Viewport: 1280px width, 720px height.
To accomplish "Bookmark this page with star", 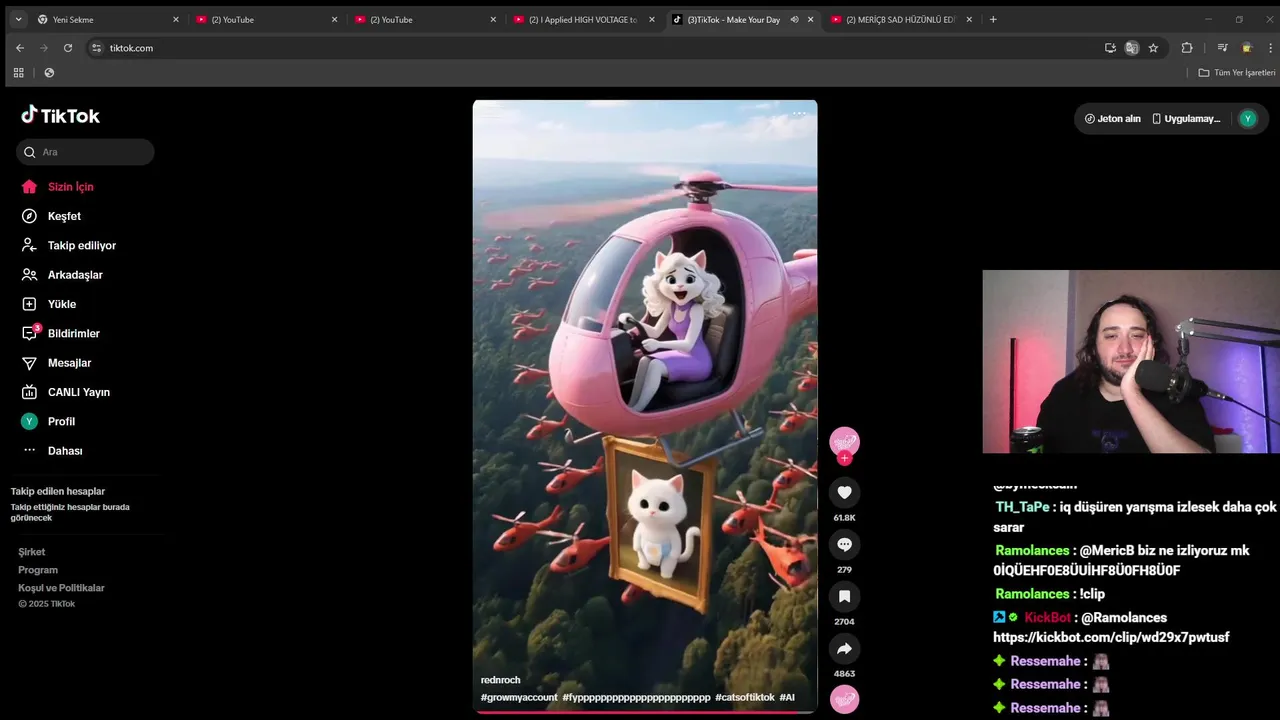I will 1153,48.
